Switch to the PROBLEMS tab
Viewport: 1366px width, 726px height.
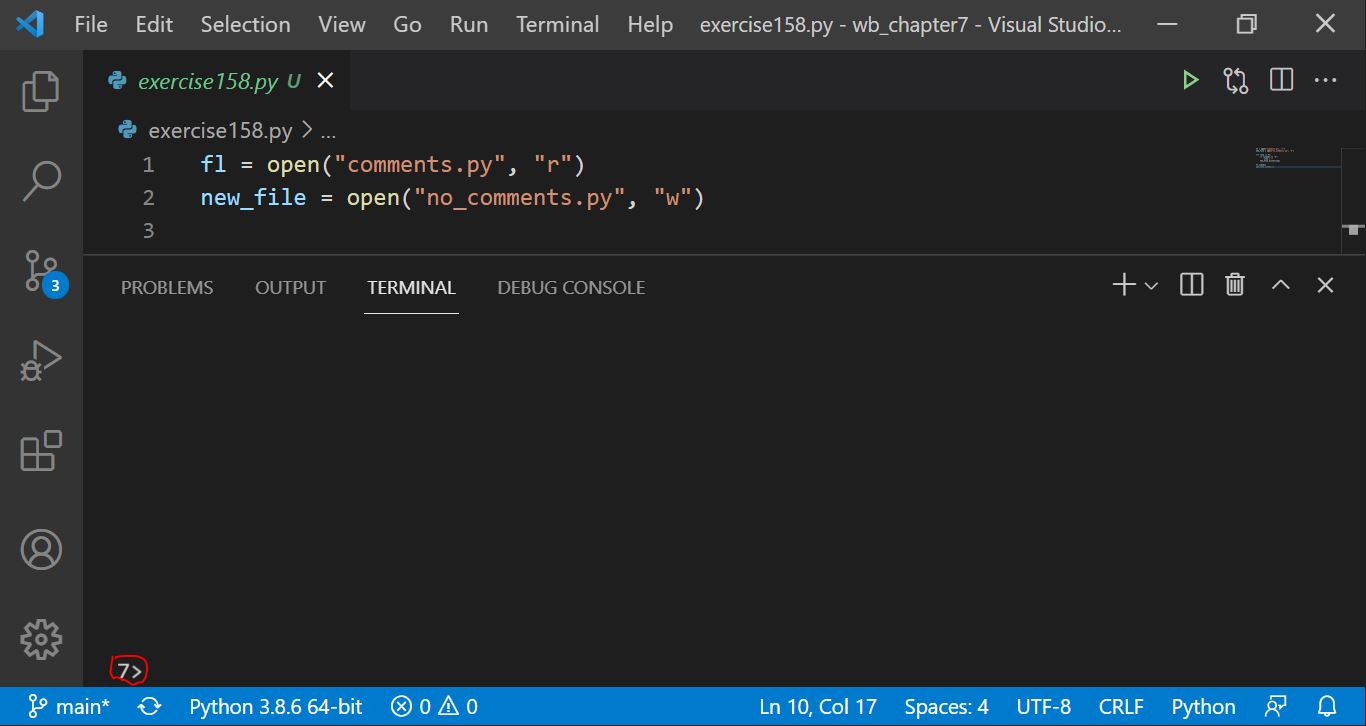166,287
